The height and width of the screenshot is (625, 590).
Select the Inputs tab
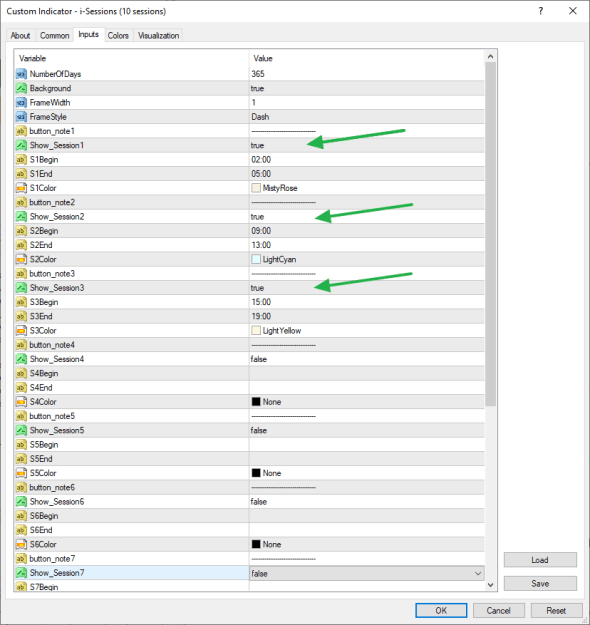pyautogui.click(x=88, y=35)
